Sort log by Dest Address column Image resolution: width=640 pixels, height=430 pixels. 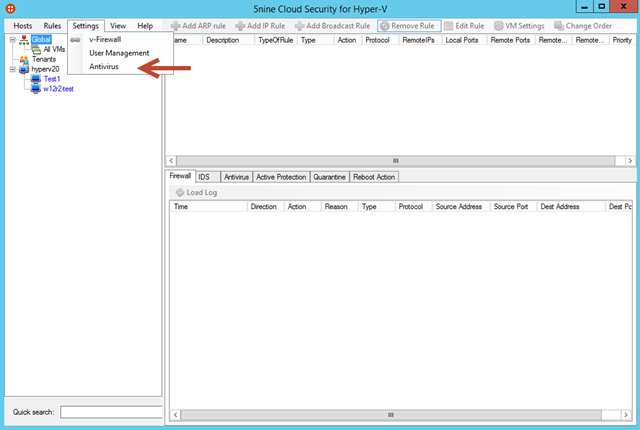tap(571, 206)
